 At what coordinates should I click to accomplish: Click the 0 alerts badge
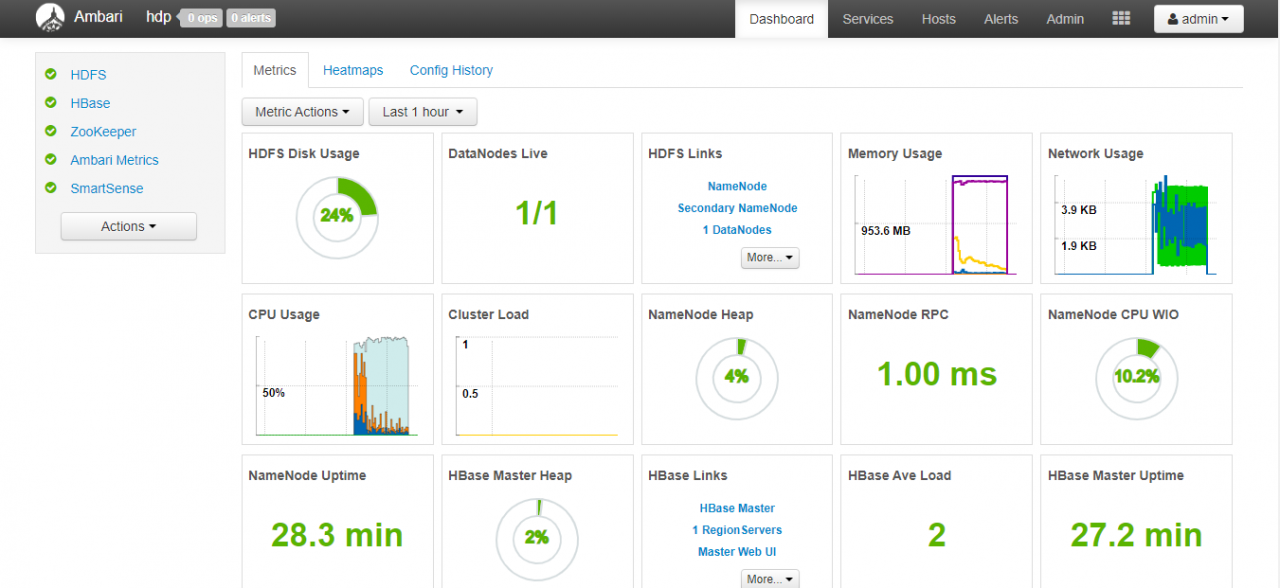tap(250, 18)
